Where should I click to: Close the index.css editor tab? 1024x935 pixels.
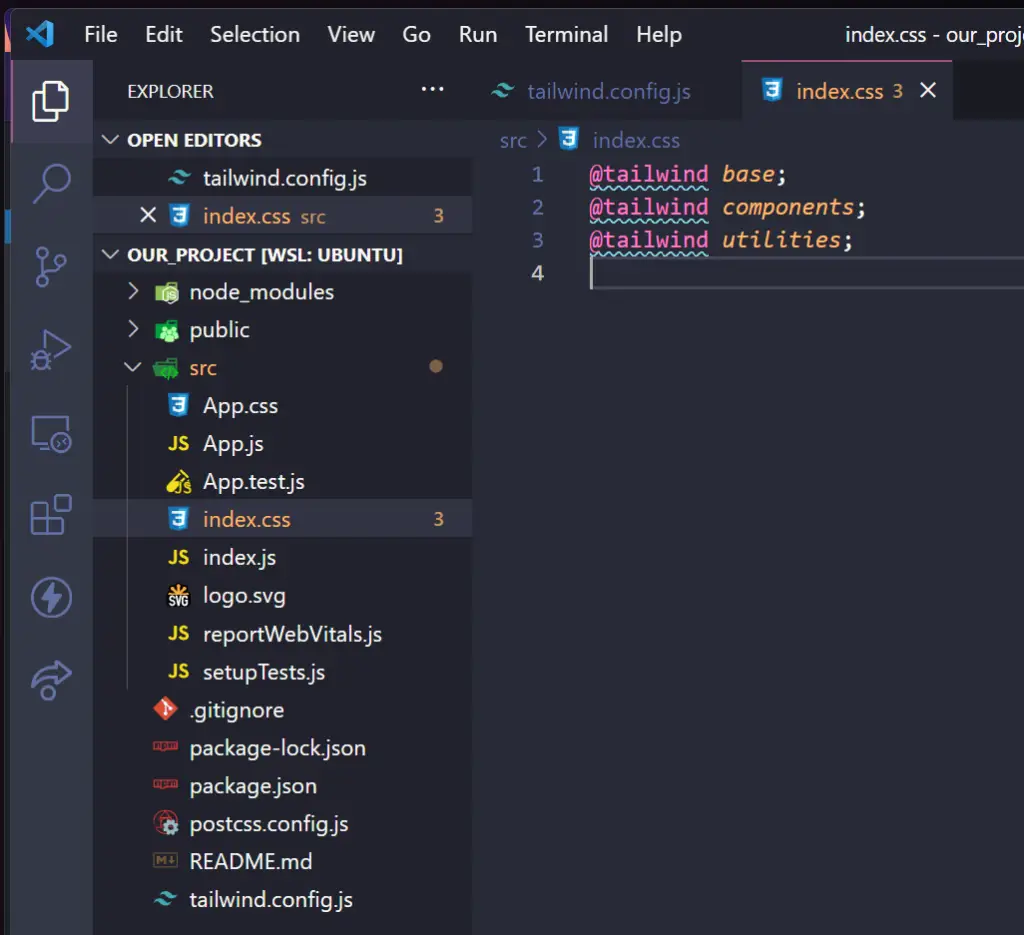coord(928,90)
